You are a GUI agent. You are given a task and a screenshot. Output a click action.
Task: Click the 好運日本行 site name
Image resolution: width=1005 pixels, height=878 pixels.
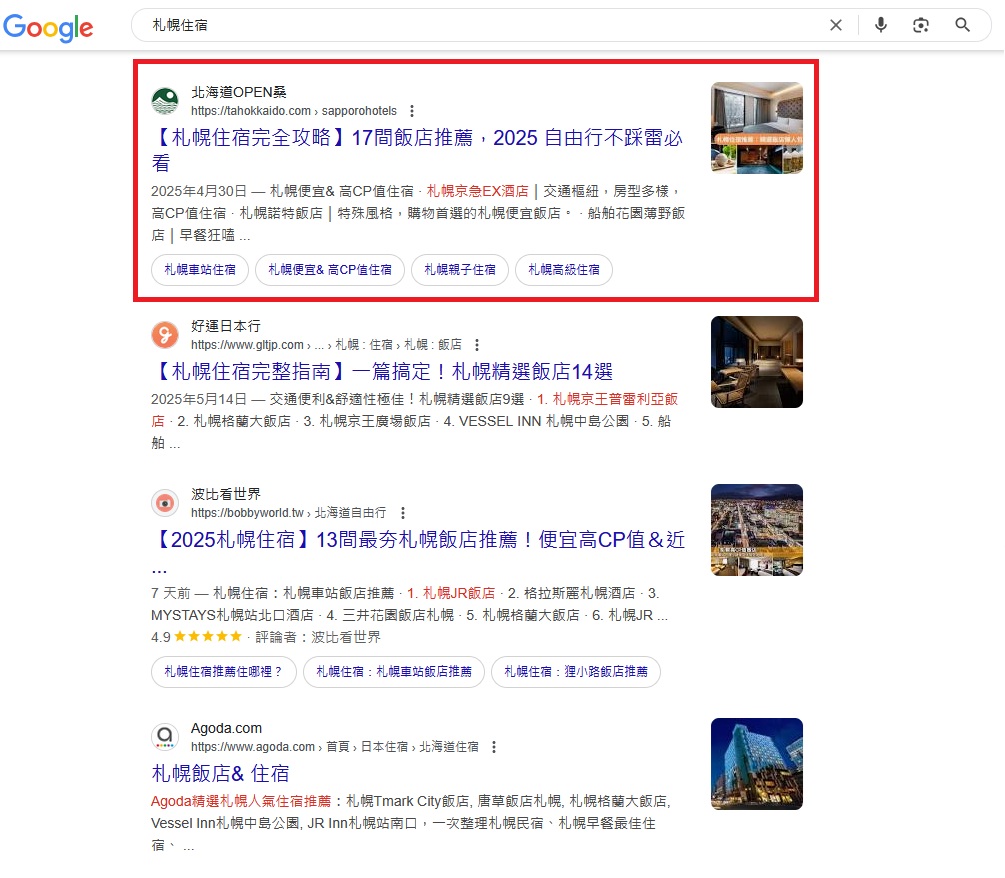pyautogui.click(x=226, y=326)
